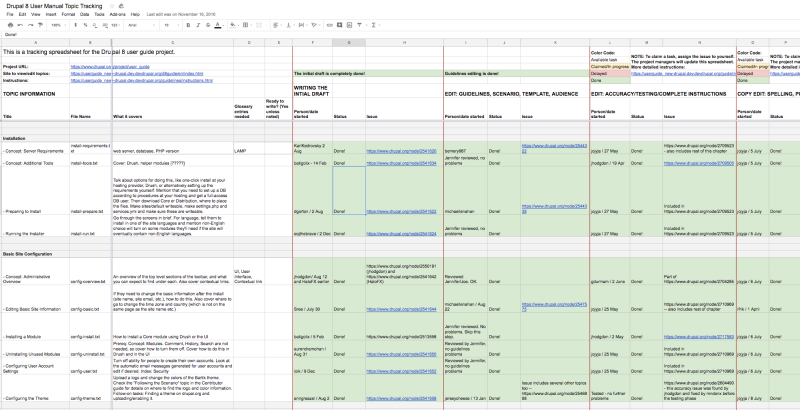The width and height of the screenshot is (800, 410).
Task: Open the Data menu
Action: 85,14
